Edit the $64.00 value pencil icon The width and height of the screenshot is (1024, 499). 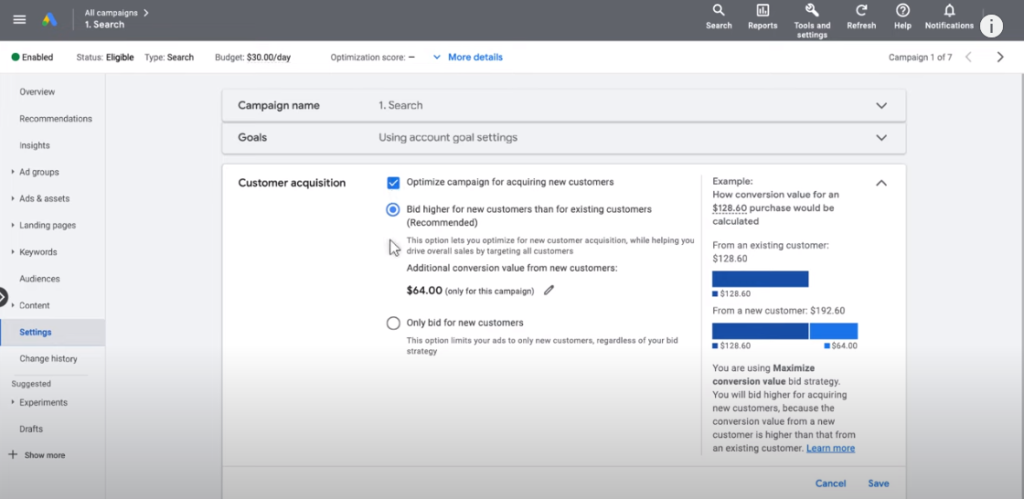pos(548,291)
